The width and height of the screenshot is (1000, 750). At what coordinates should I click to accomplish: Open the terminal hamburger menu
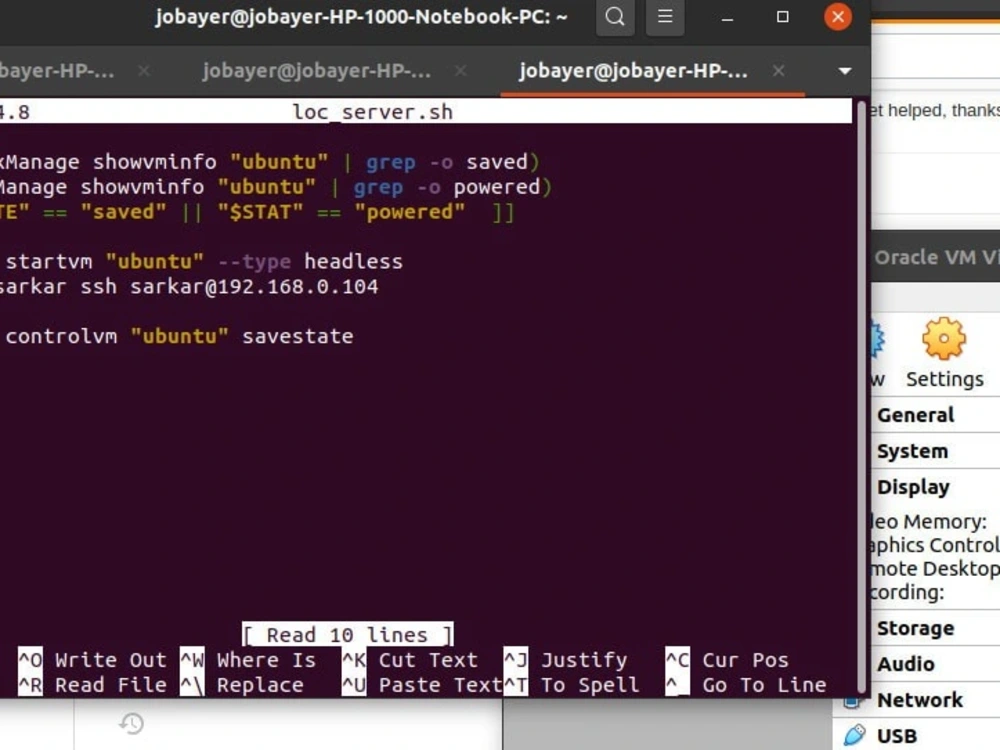[x=664, y=17]
